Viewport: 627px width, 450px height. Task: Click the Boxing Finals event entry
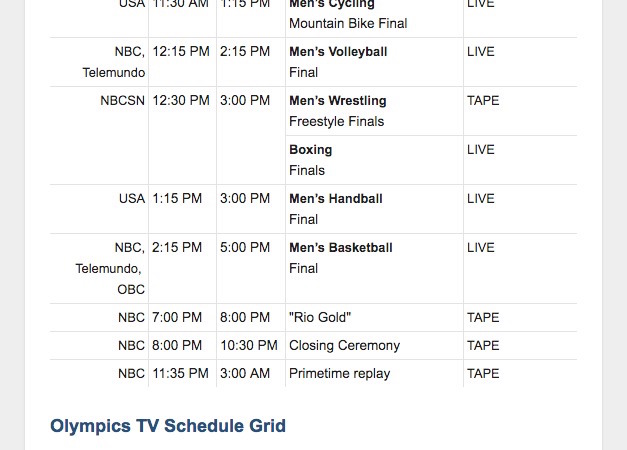311,160
